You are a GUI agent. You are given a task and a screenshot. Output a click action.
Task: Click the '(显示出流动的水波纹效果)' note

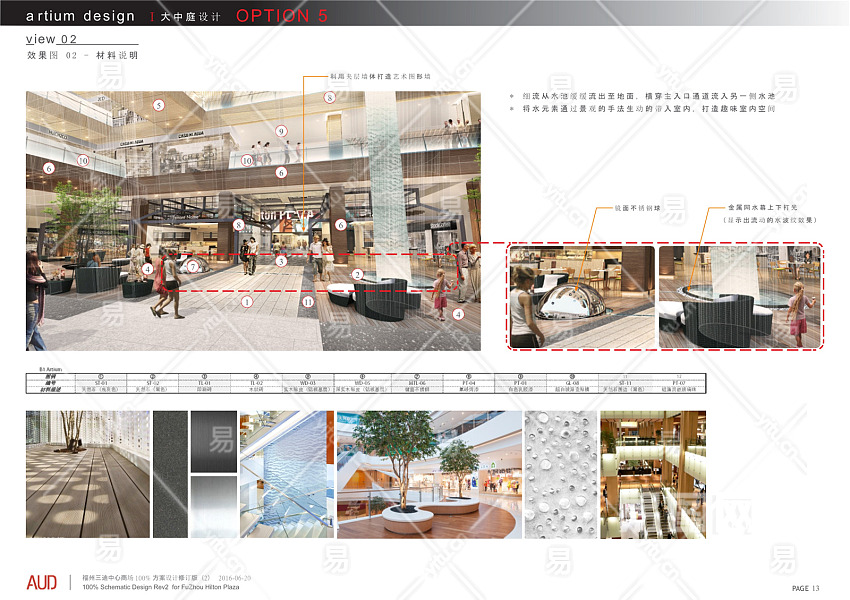(x=770, y=220)
